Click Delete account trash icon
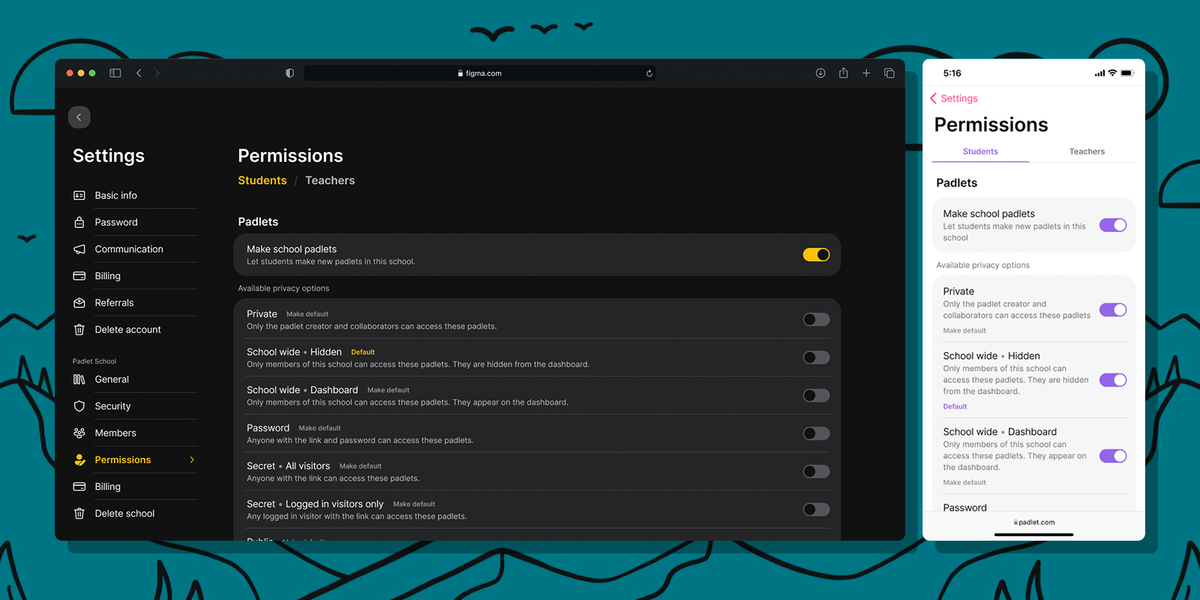This screenshot has height=600, width=1200. click(79, 330)
